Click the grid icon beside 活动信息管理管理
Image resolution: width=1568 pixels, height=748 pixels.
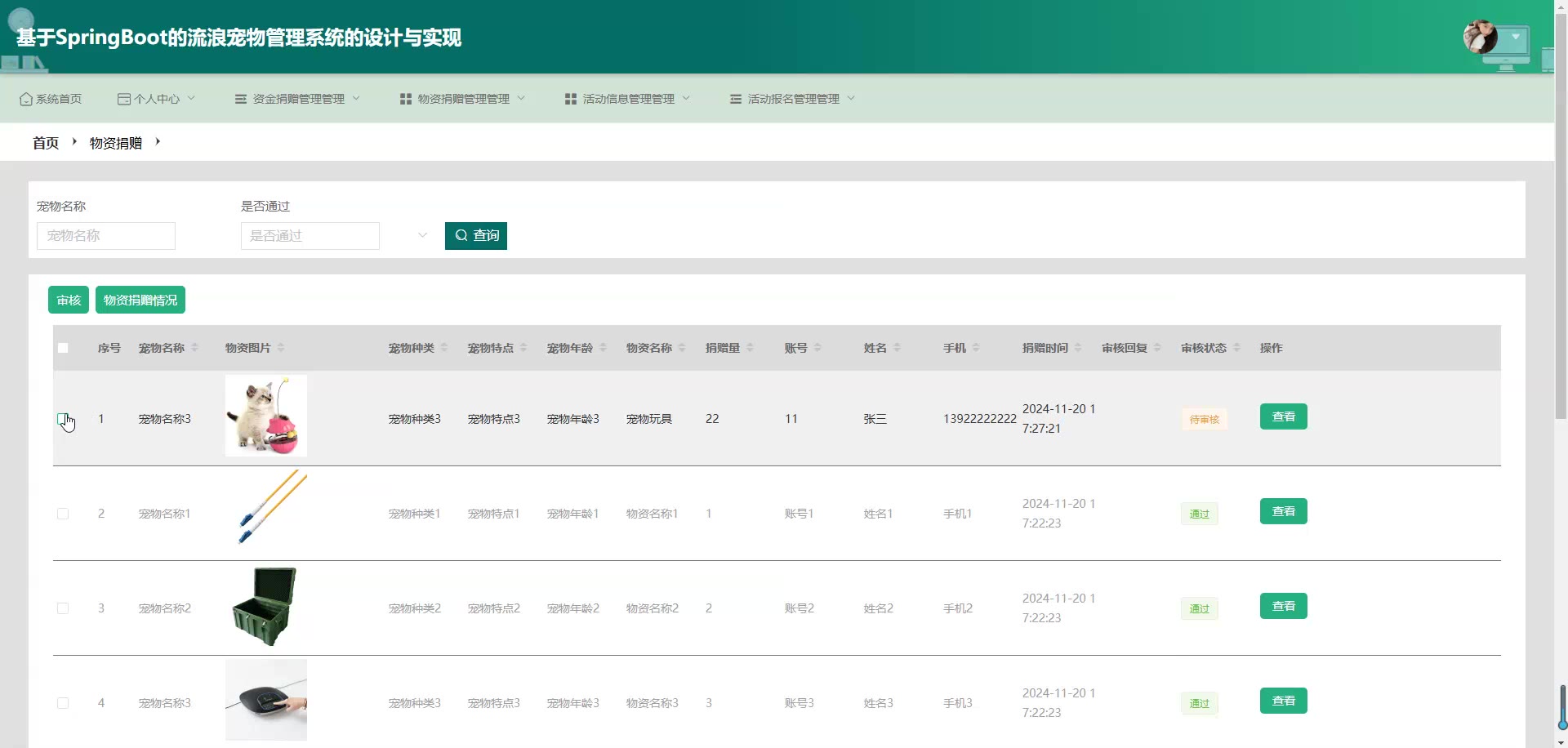click(571, 99)
